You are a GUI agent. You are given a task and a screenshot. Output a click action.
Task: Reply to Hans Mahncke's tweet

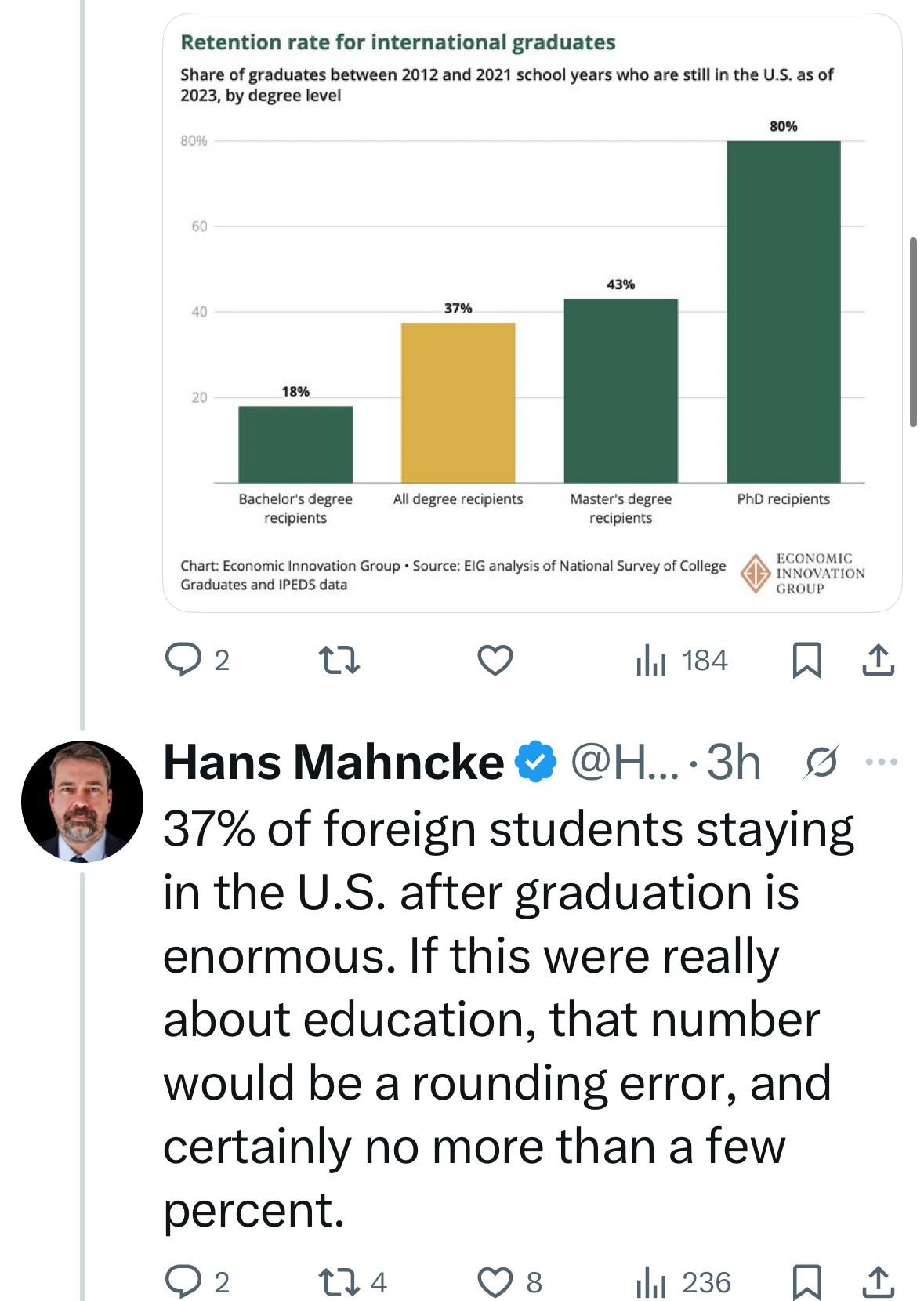point(183,1282)
